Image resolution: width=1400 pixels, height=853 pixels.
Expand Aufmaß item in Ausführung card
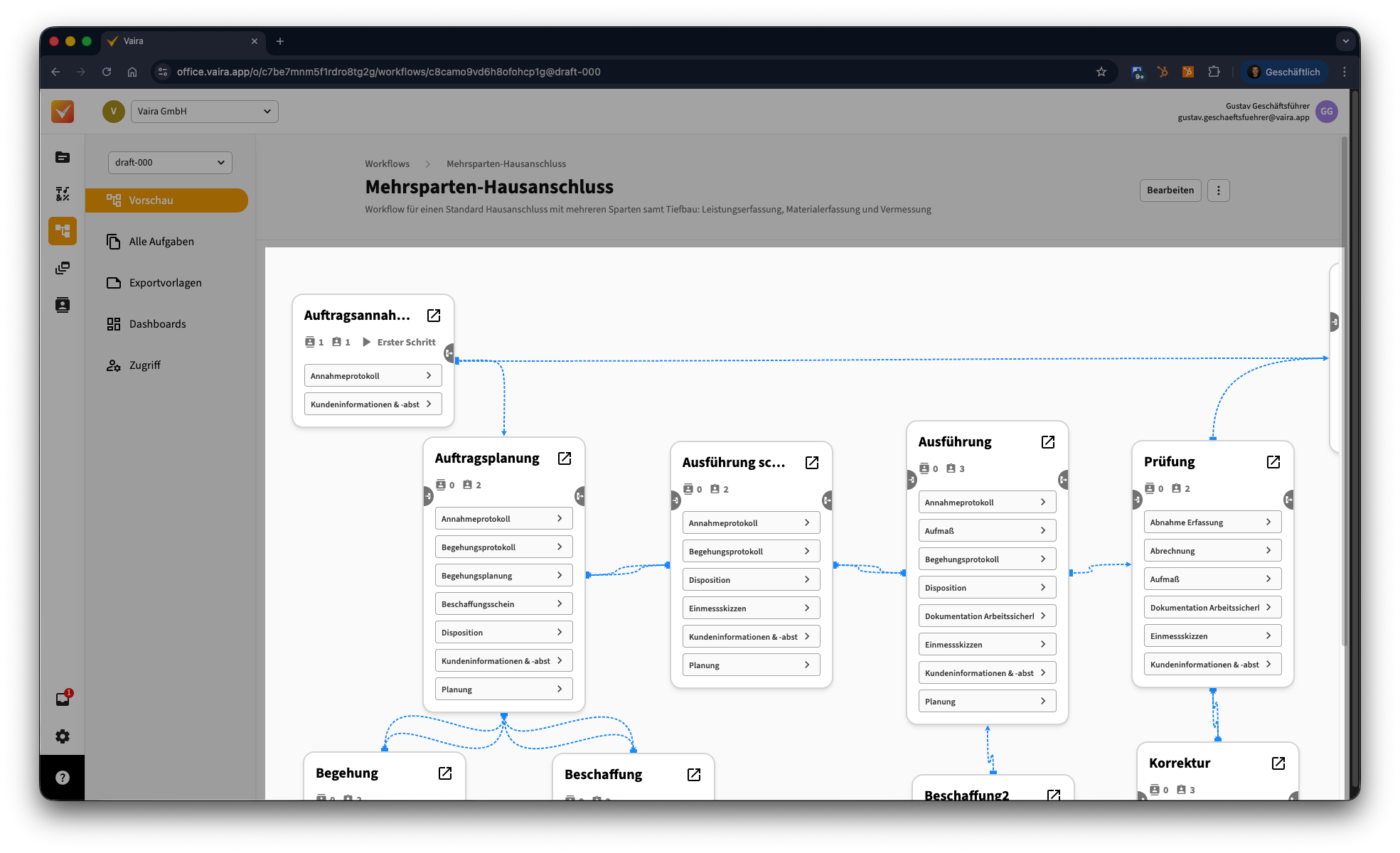(987, 531)
